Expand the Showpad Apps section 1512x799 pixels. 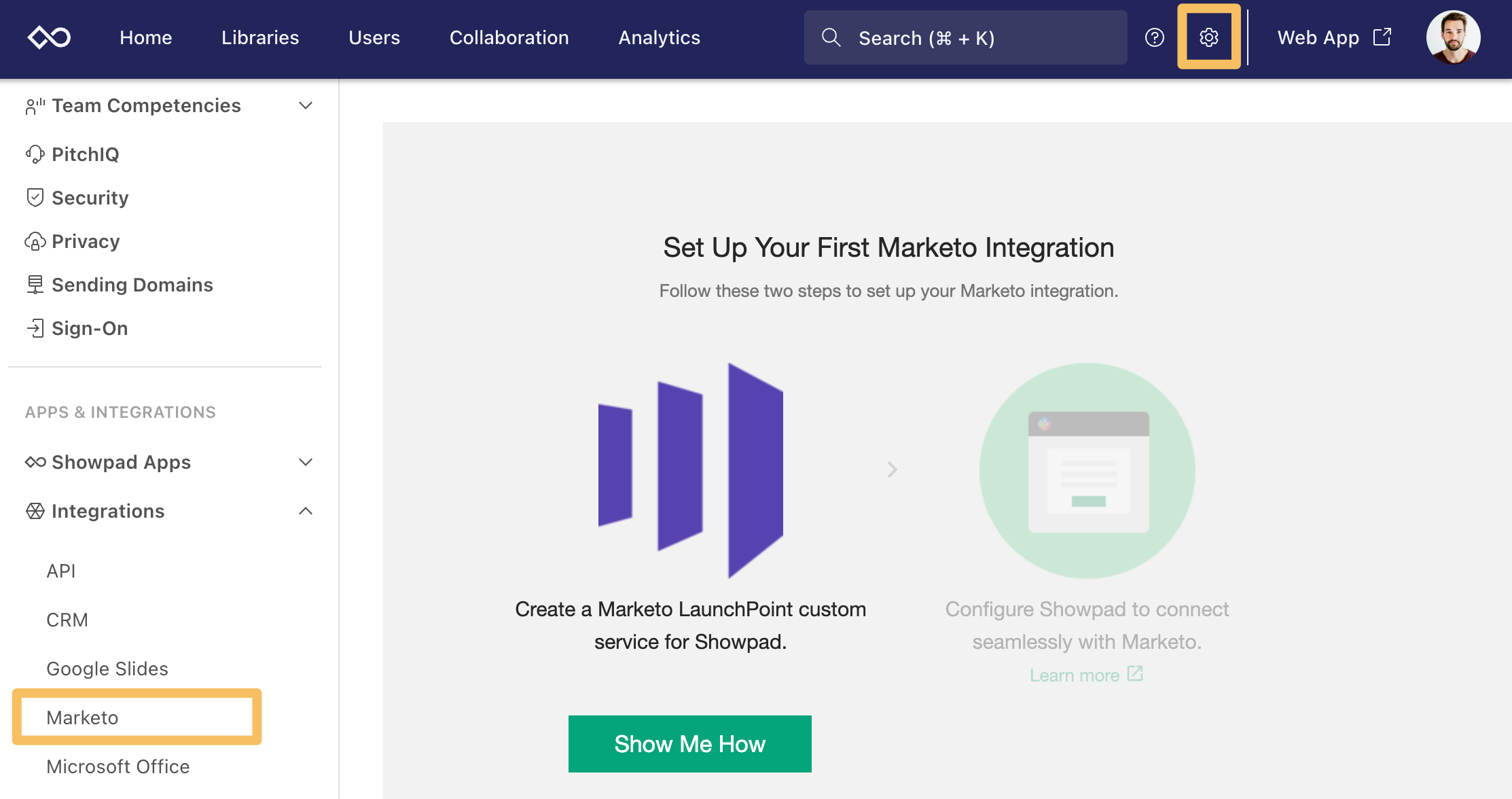pyautogui.click(x=306, y=462)
